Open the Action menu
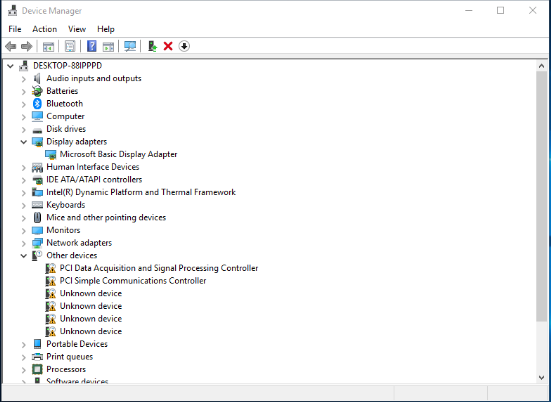The image size is (551, 402). coord(45,29)
